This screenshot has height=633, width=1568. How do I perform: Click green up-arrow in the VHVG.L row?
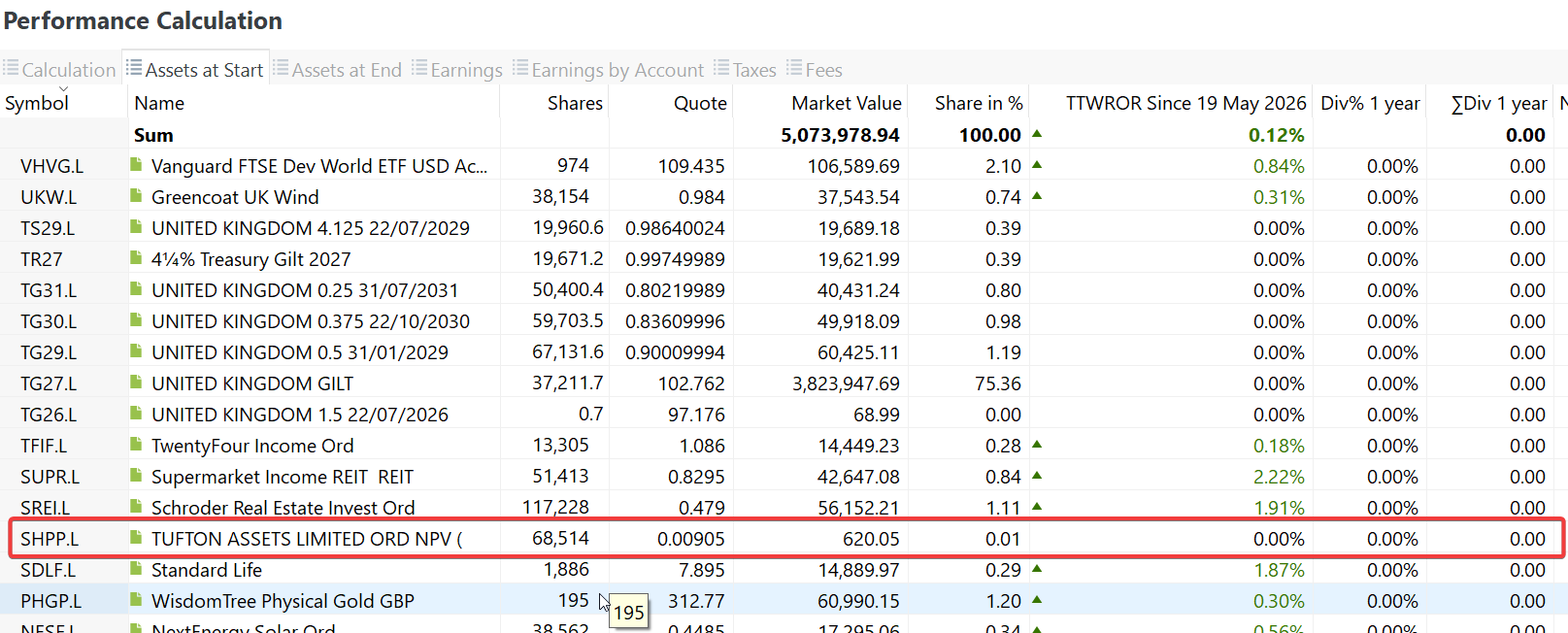pyautogui.click(x=1037, y=164)
